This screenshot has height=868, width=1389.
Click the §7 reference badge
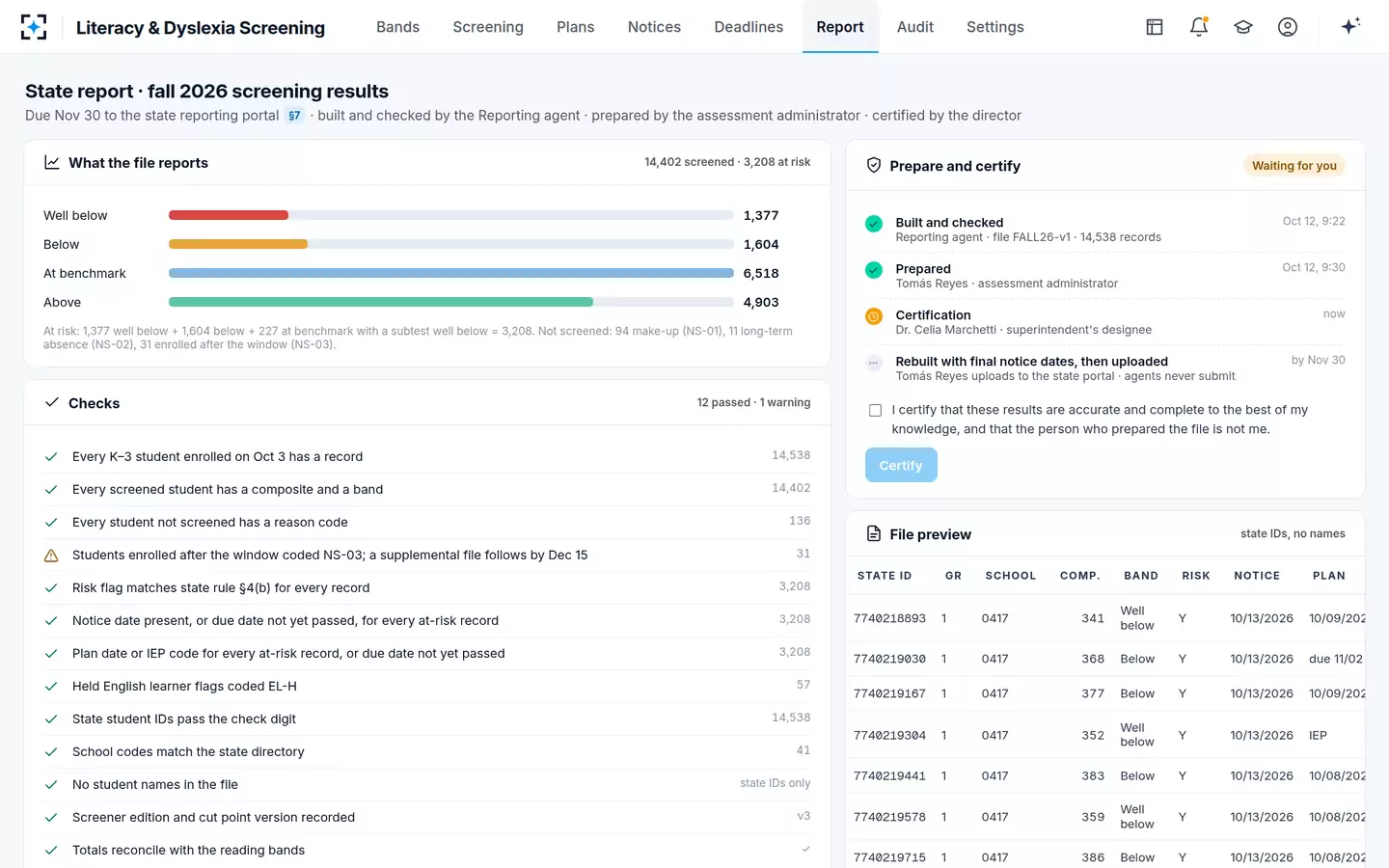pos(294,116)
